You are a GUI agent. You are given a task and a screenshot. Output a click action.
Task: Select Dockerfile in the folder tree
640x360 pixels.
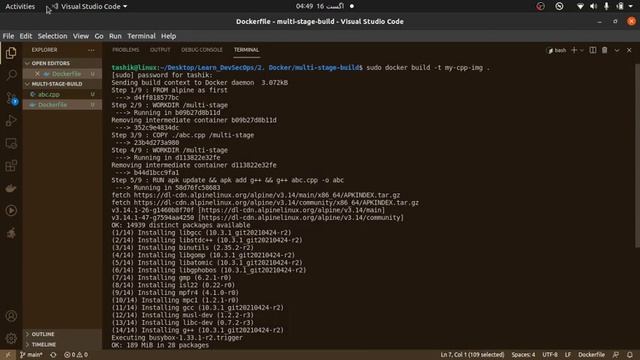pyautogui.click(x=62, y=105)
